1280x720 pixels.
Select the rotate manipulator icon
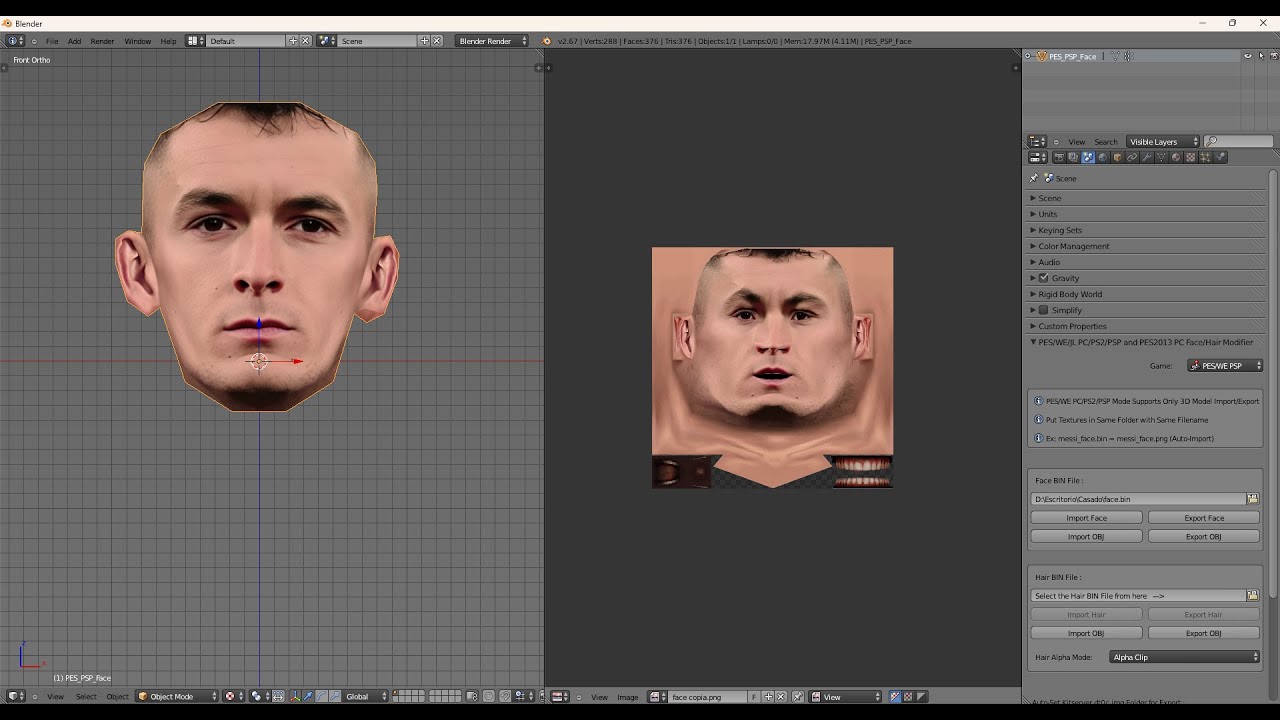pyautogui.click(x=322, y=696)
